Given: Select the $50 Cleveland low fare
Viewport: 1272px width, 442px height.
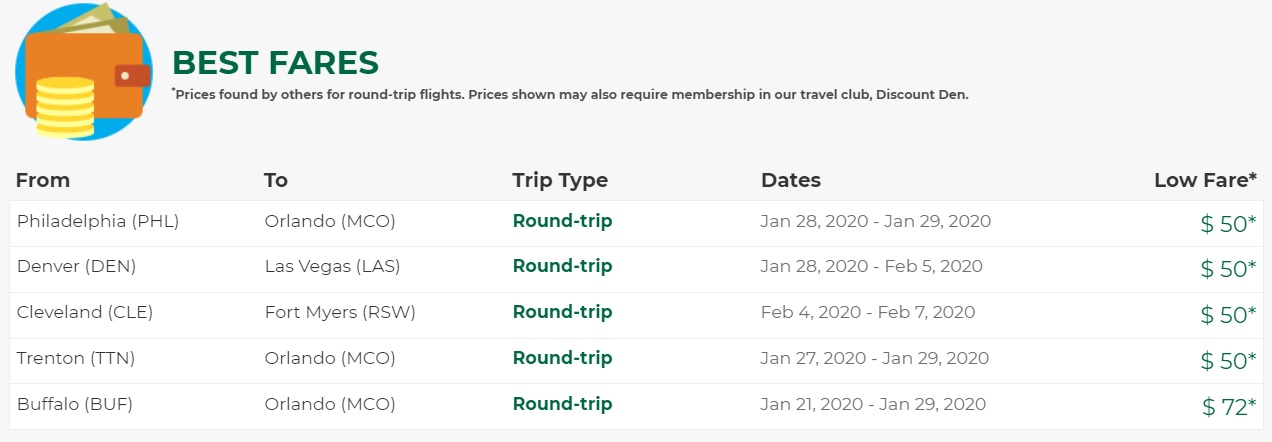Looking at the screenshot, I should click(x=1228, y=315).
